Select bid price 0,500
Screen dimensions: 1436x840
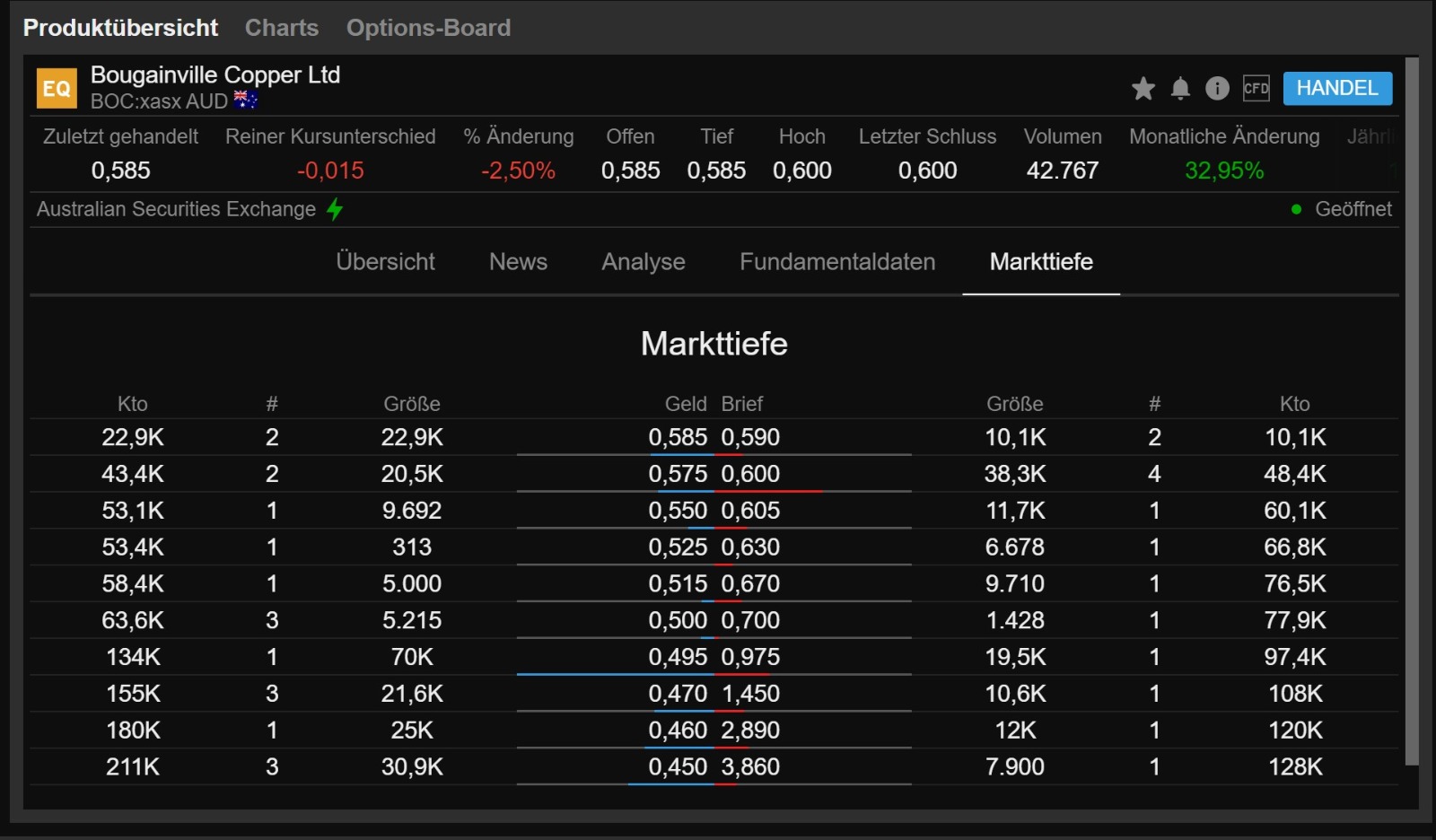coord(678,621)
